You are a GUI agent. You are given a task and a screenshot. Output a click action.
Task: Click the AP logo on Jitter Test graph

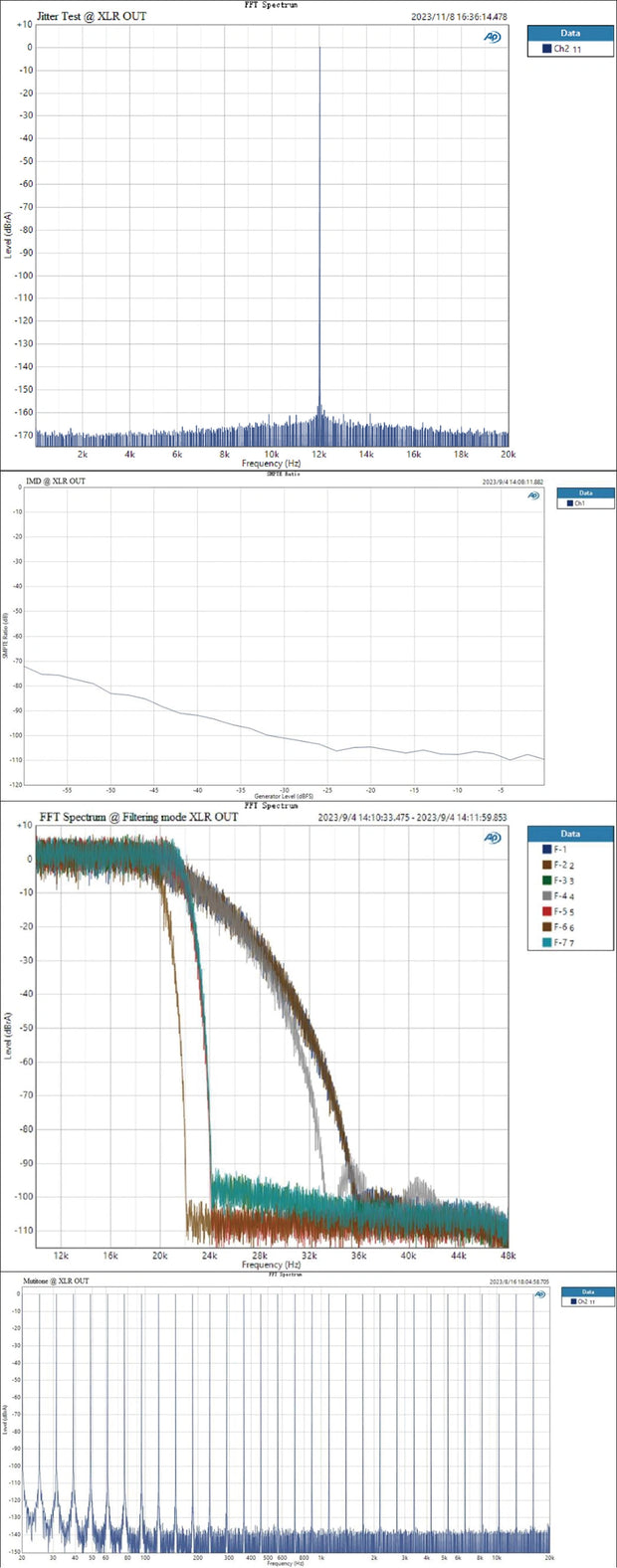tap(493, 36)
